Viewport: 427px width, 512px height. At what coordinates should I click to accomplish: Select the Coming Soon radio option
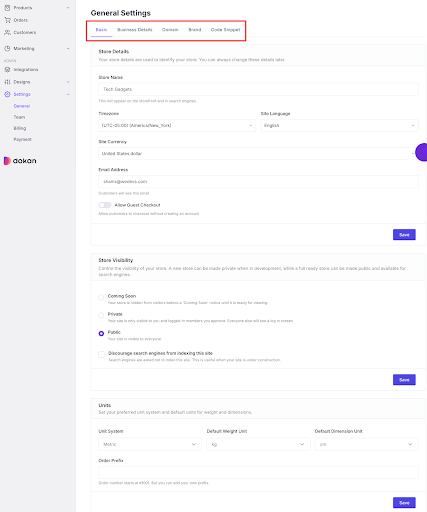click(101, 297)
